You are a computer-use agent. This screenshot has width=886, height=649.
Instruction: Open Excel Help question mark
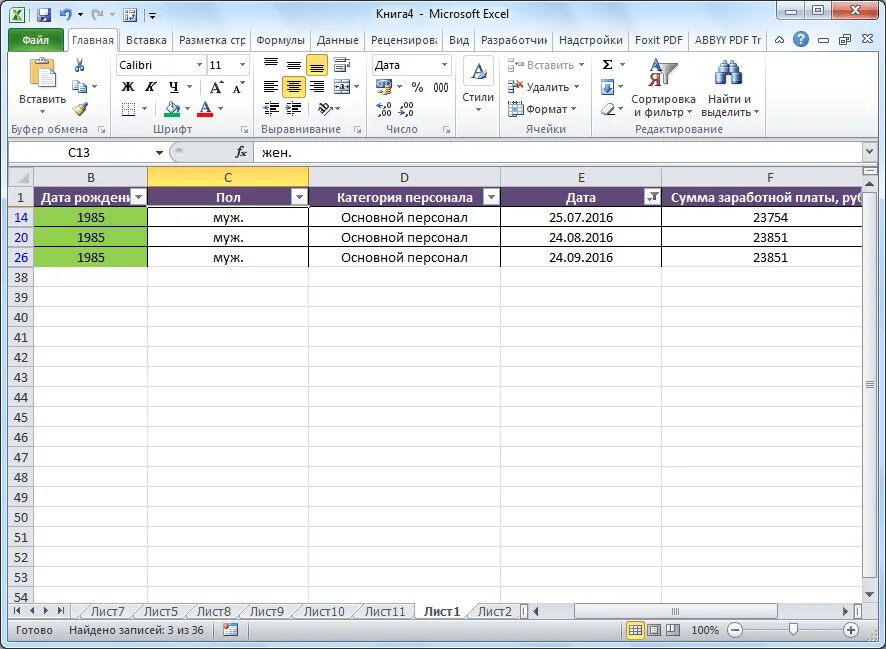(800, 40)
